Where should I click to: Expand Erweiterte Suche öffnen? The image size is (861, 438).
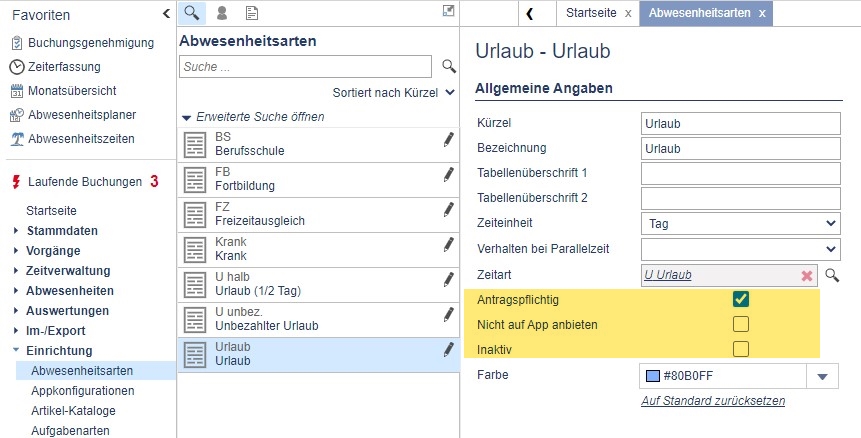point(253,117)
